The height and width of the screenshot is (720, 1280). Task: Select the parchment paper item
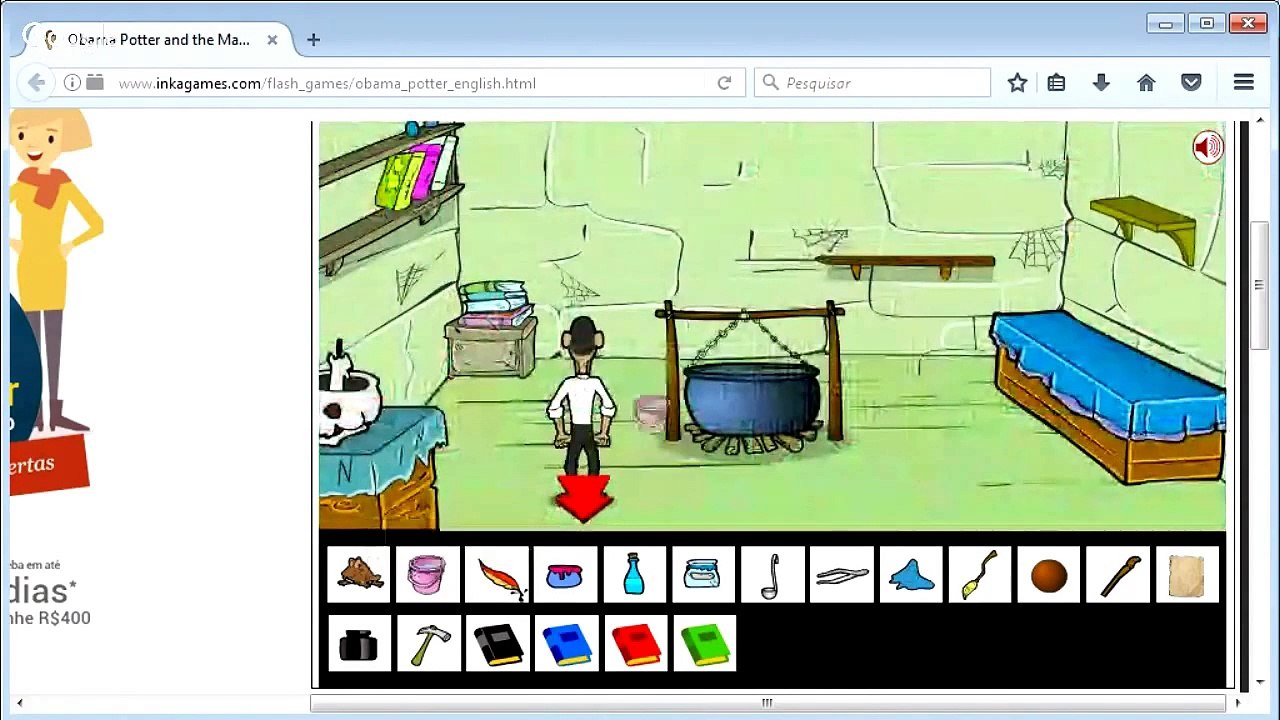pos(1187,574)
